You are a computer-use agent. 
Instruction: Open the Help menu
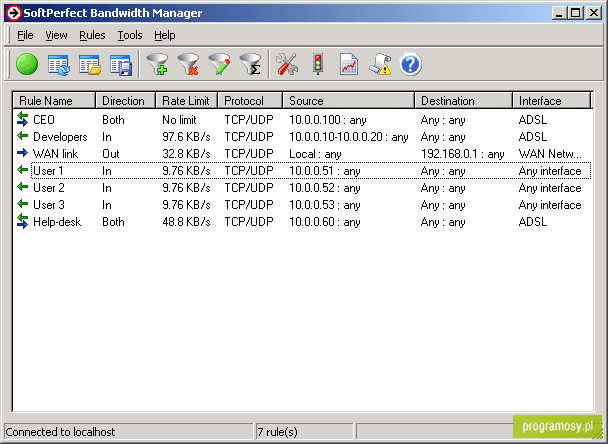coord(165,35)
